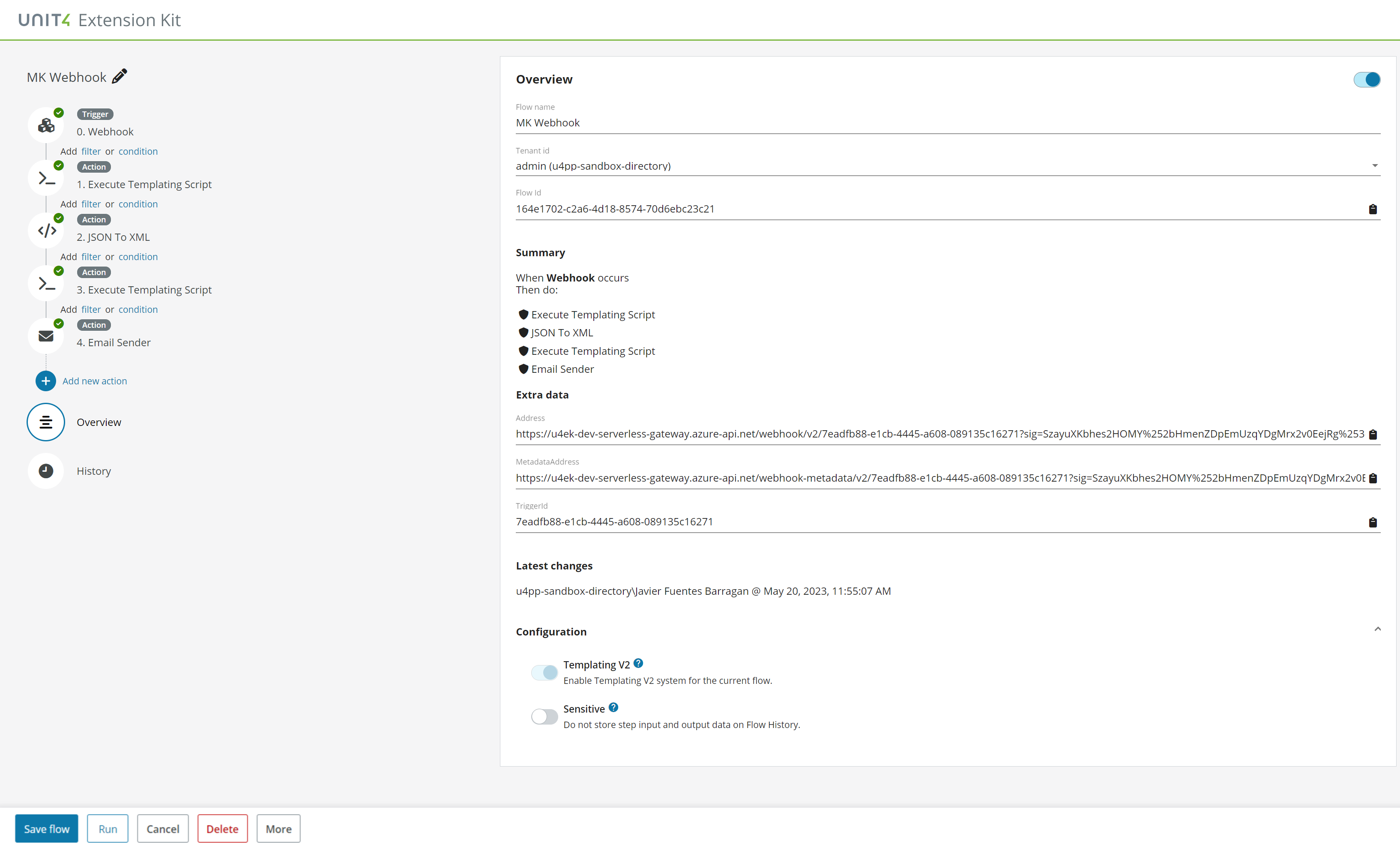Copy the Flow Id to clipboard

pos(1373,209)
